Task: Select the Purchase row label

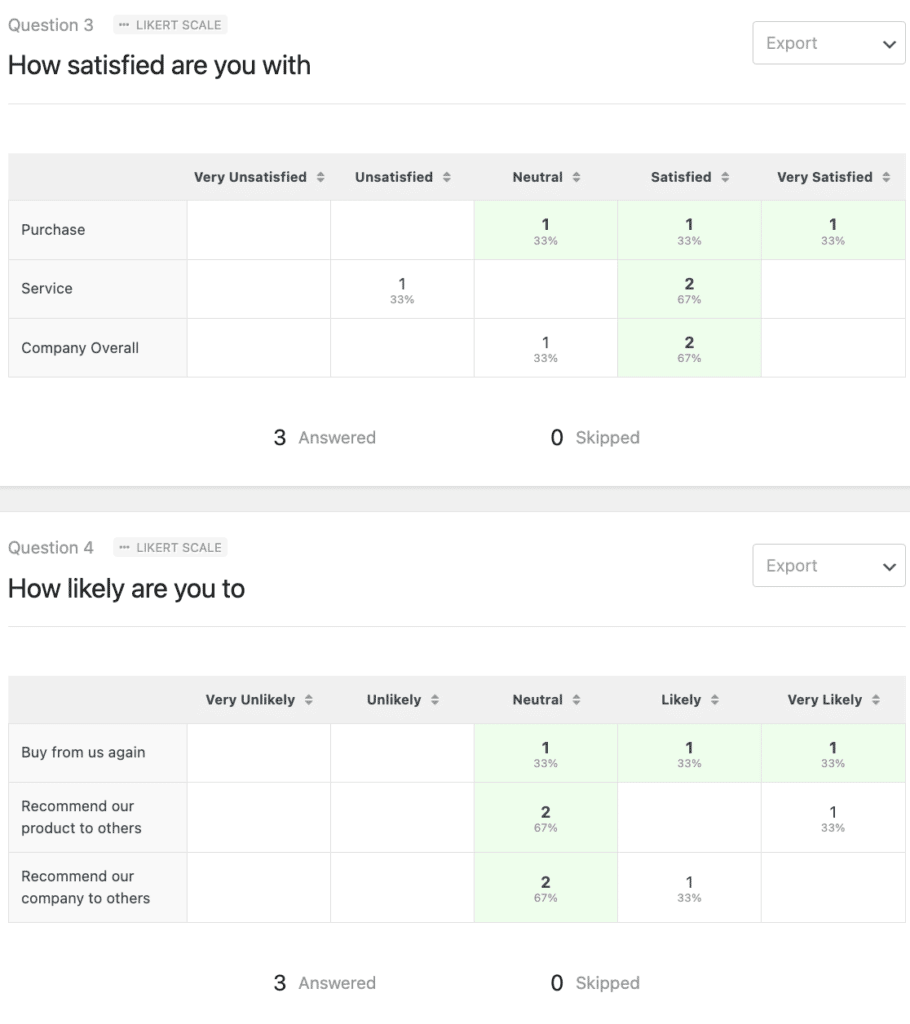Action: pyautogui.click(x=53, y=229)
